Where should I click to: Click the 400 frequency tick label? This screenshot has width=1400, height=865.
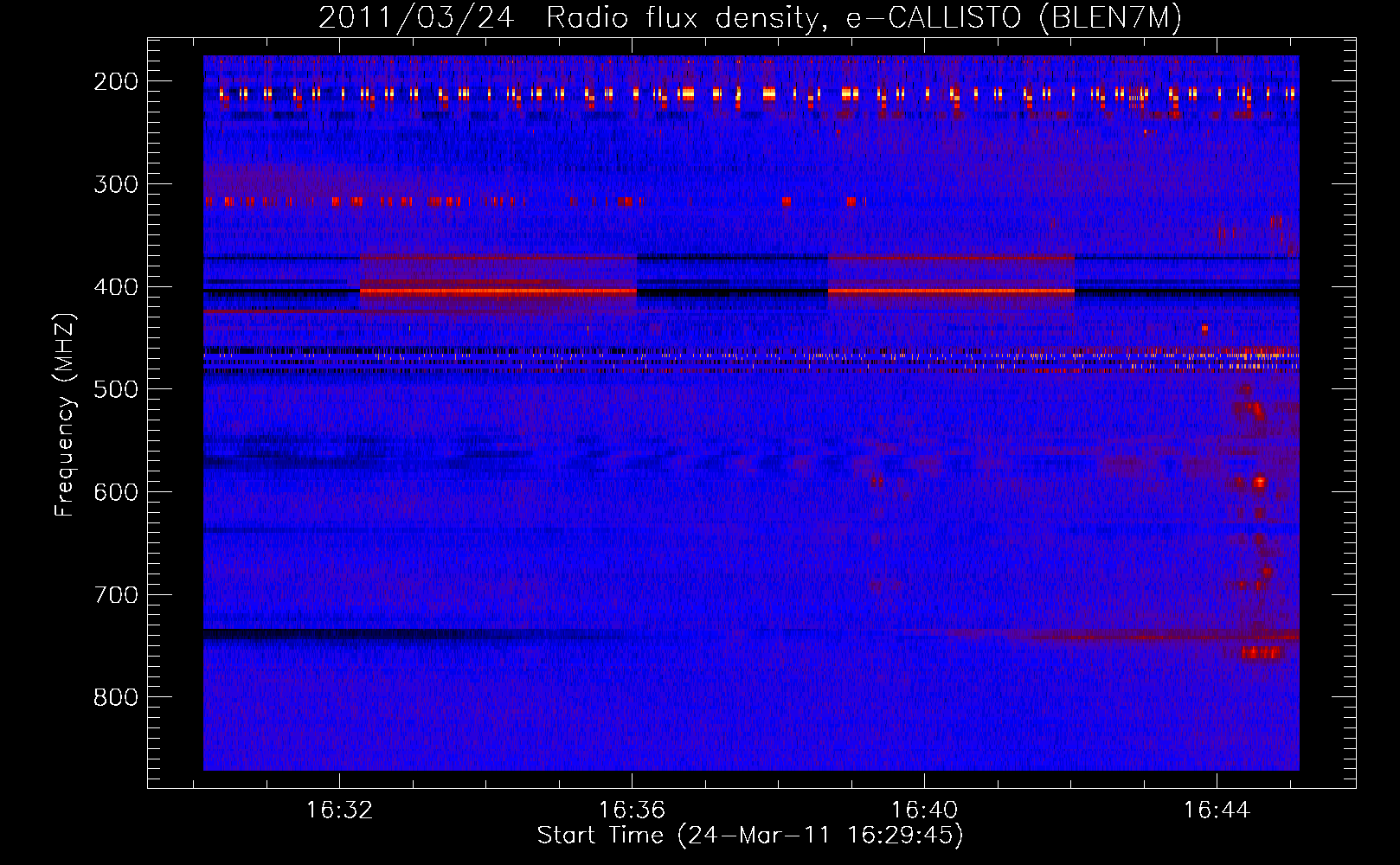pyautogui.click(x=116, y=287)
